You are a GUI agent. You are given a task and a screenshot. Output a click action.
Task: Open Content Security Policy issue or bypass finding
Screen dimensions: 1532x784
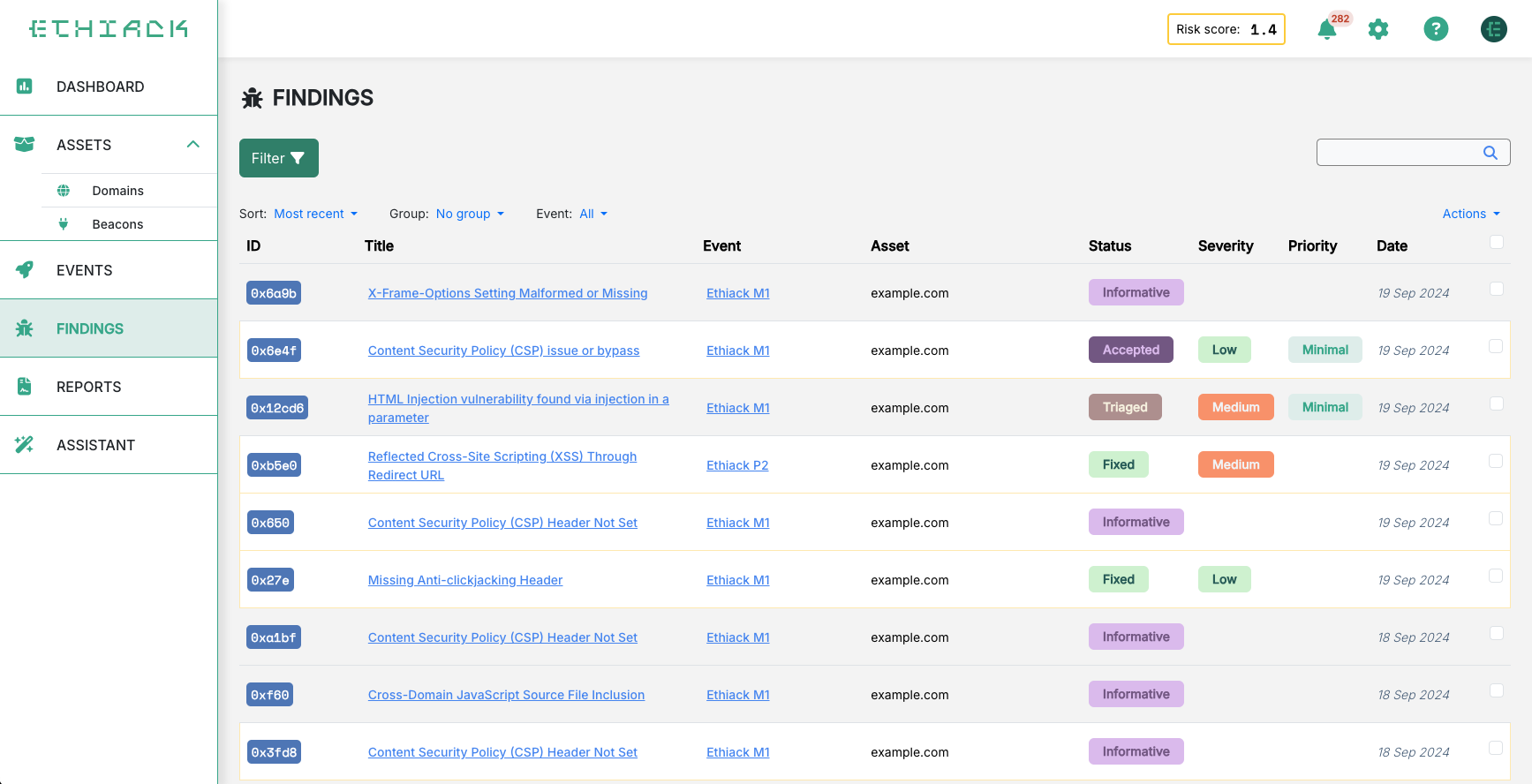[503, 351]
